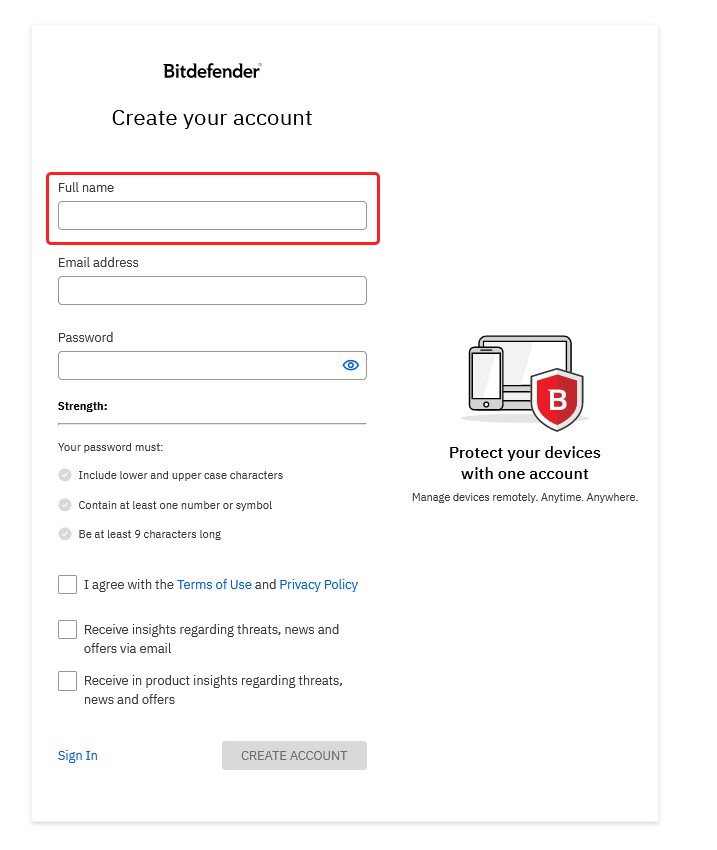Focus the Email address field

point(212,291)
